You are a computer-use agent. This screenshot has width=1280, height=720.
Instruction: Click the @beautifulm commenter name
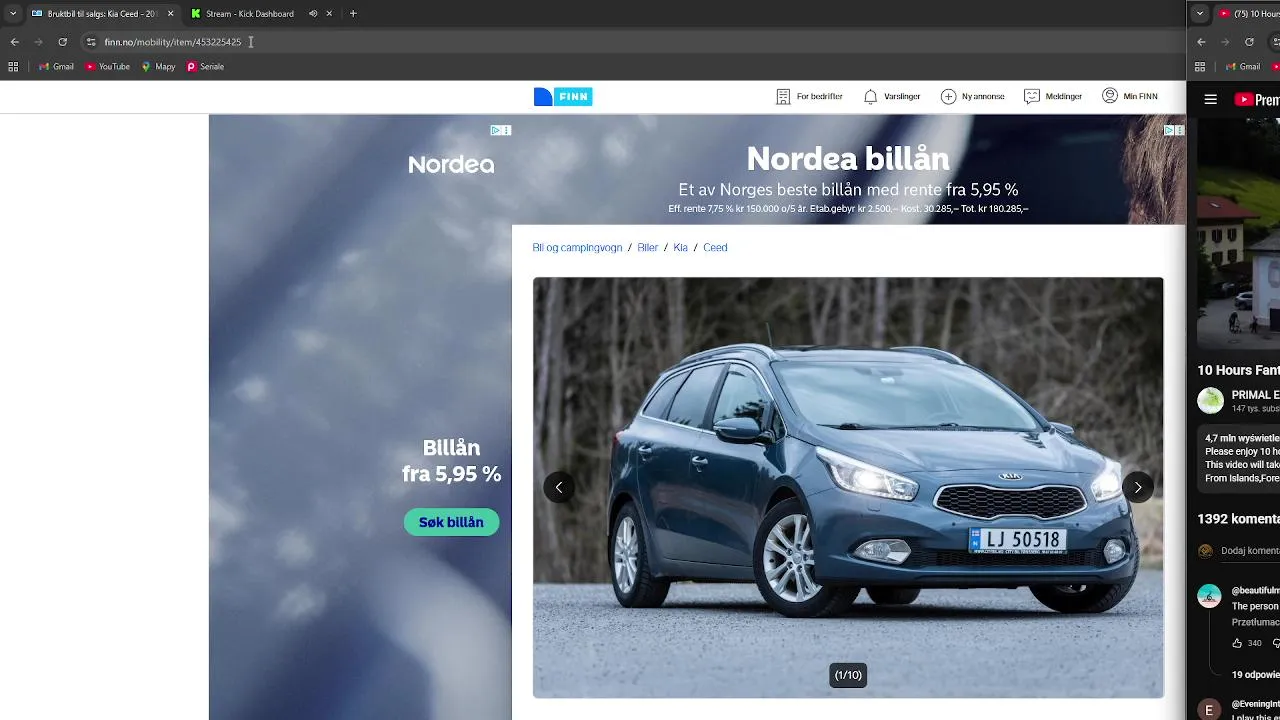(1255, 591)
